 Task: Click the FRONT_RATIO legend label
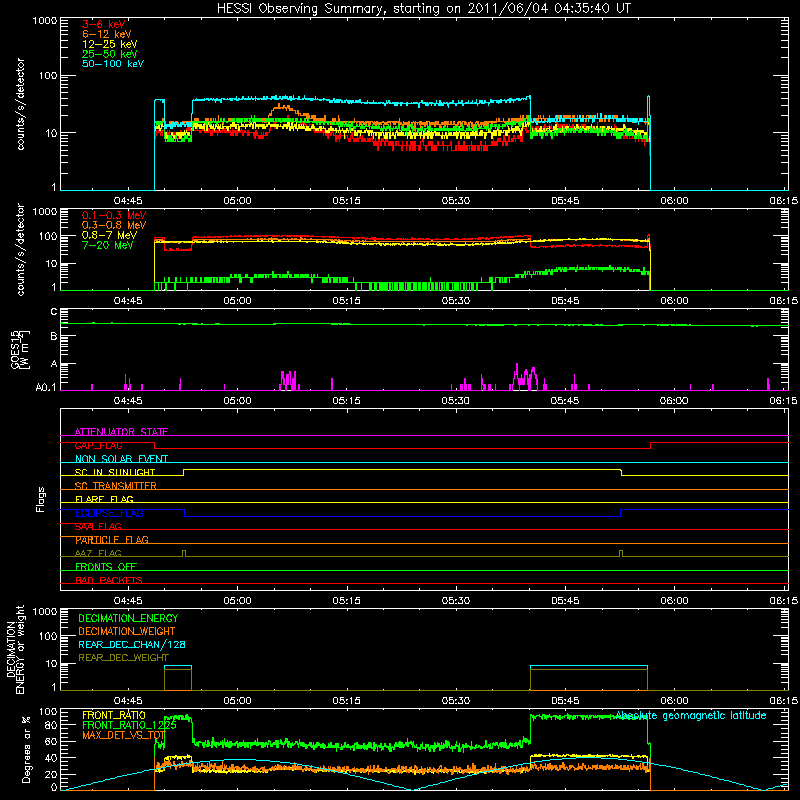click(x=114, y=715)
